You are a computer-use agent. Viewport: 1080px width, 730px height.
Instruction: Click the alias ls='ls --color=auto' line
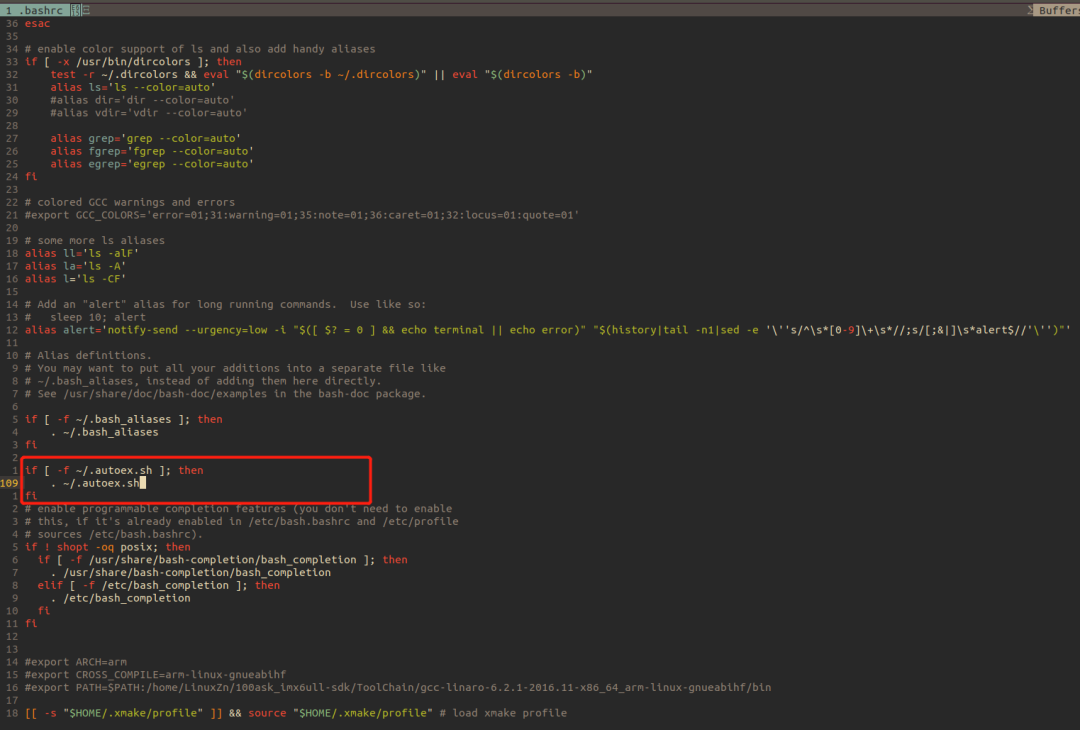coord(132,87)
